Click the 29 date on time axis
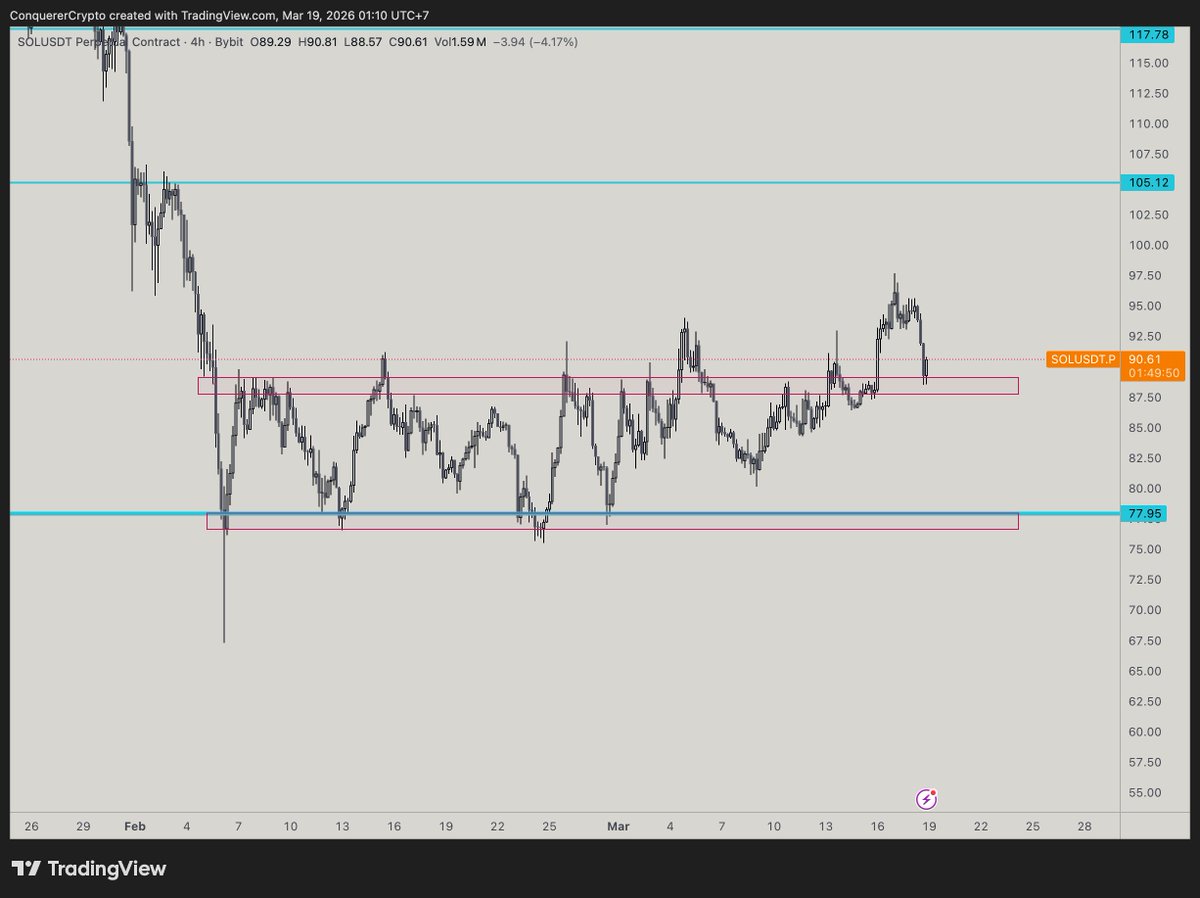This screenshot has height=898, width=1200. (x=83, y=826)
